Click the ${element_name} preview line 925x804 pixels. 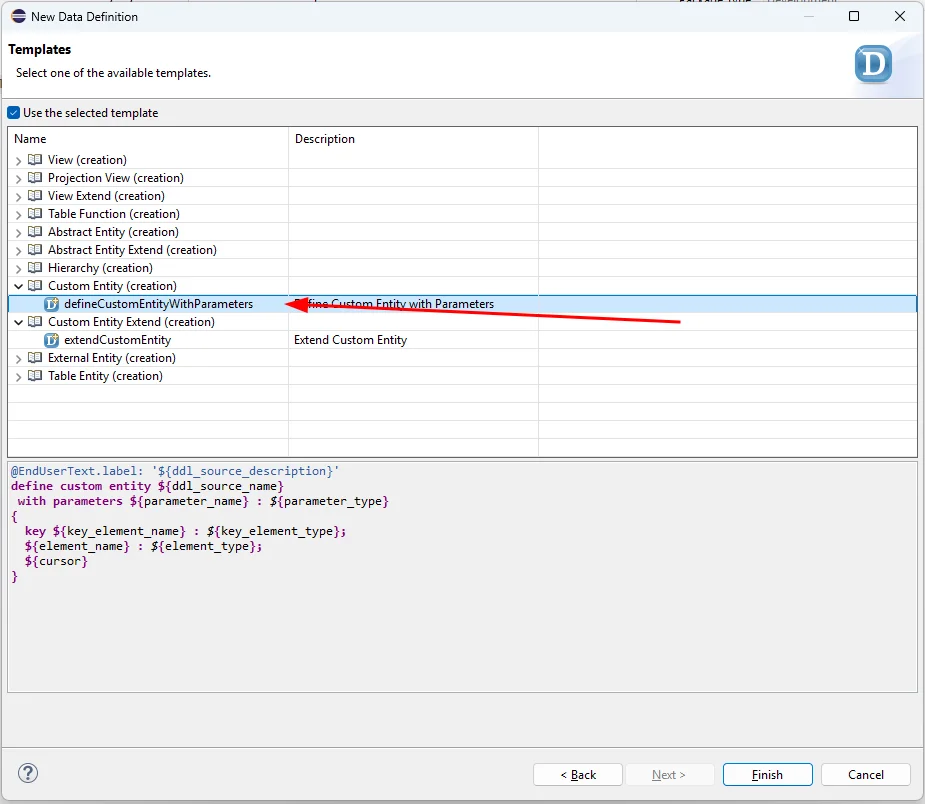point(143,546)
